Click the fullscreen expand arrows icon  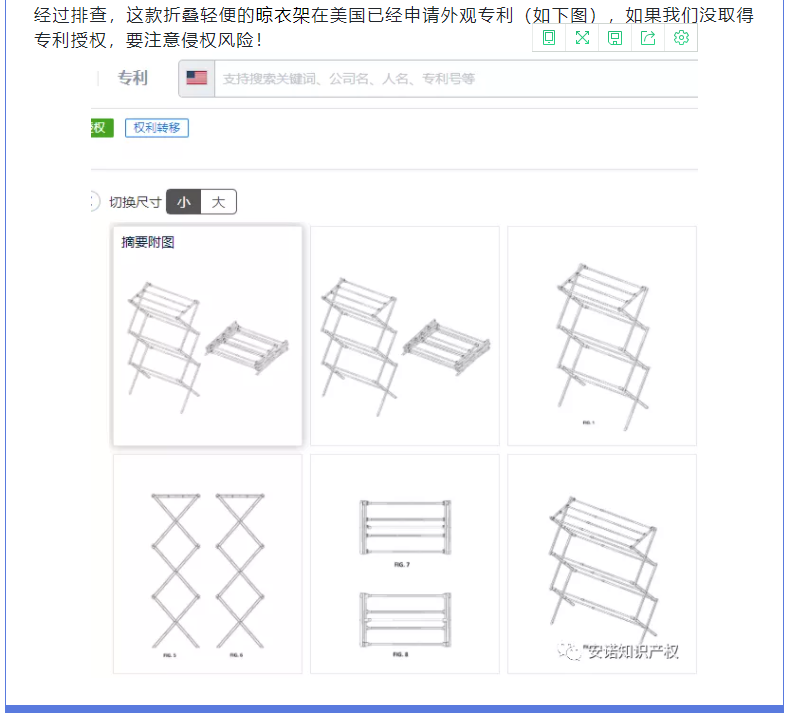[x=582, y=38]
